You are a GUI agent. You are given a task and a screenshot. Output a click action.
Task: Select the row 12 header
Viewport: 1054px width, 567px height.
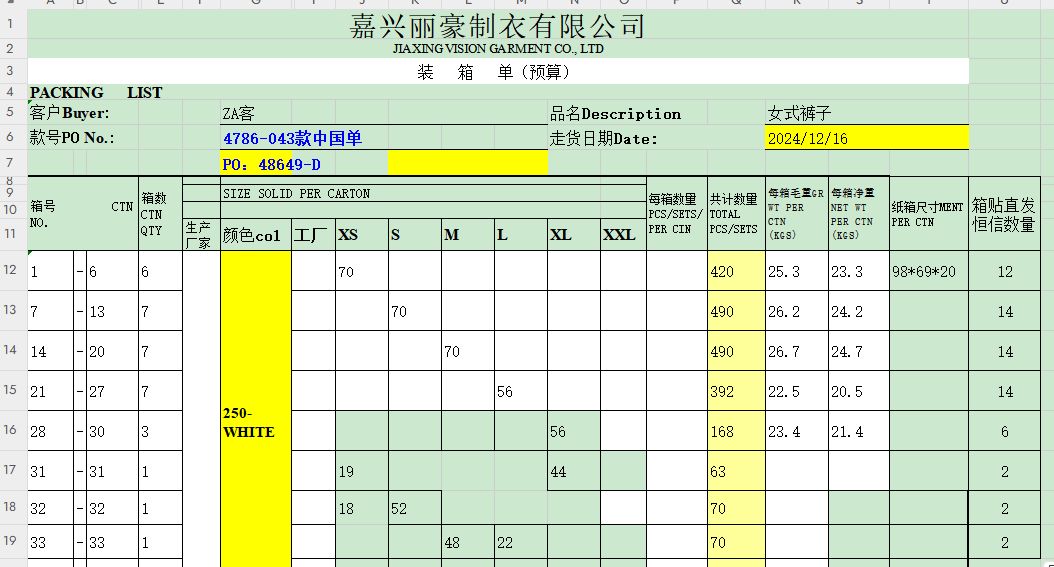10,270
